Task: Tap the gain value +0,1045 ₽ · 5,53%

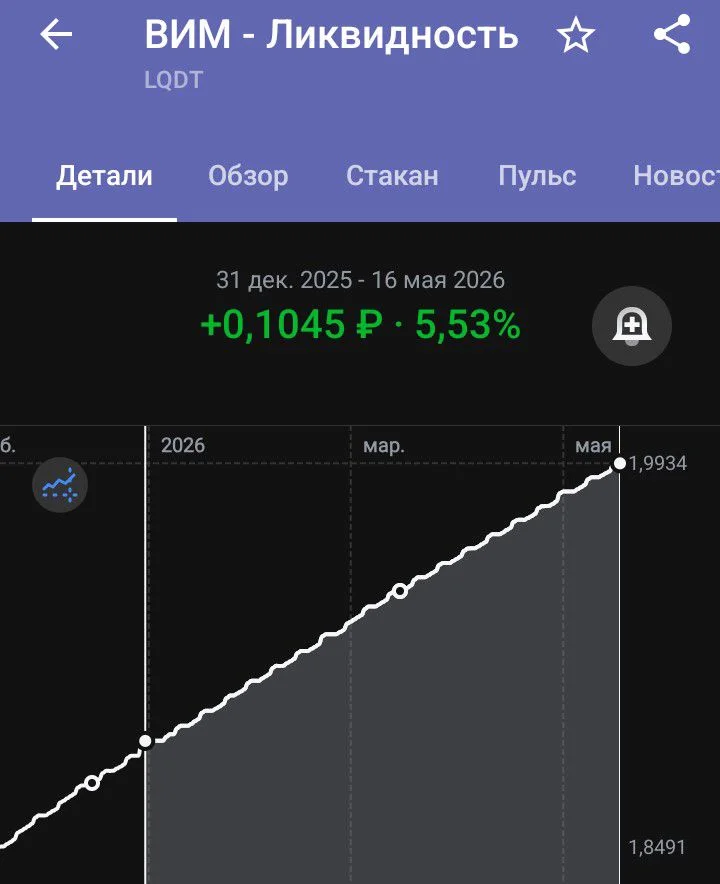Action: coord(360,325)
